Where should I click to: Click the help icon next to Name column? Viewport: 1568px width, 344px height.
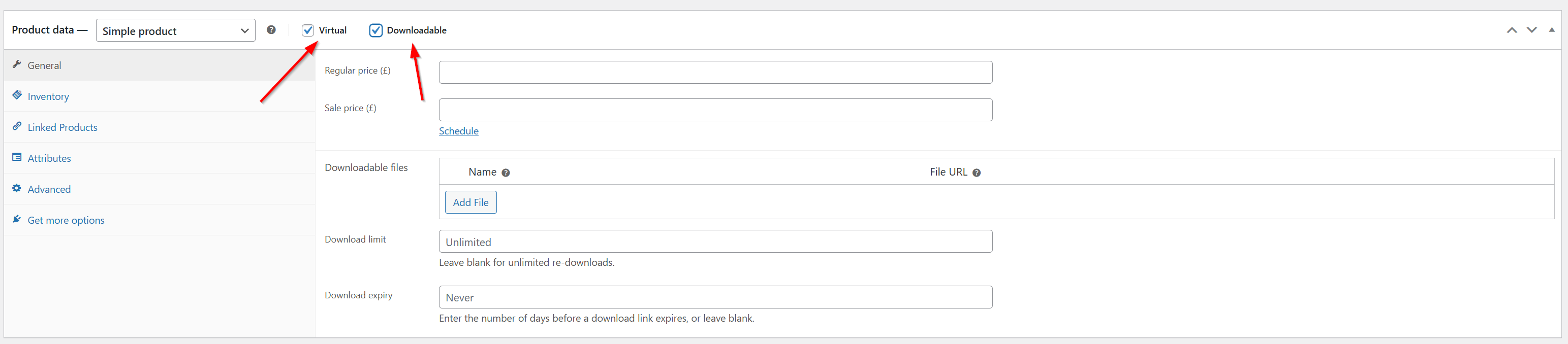(x=506, y=173)
